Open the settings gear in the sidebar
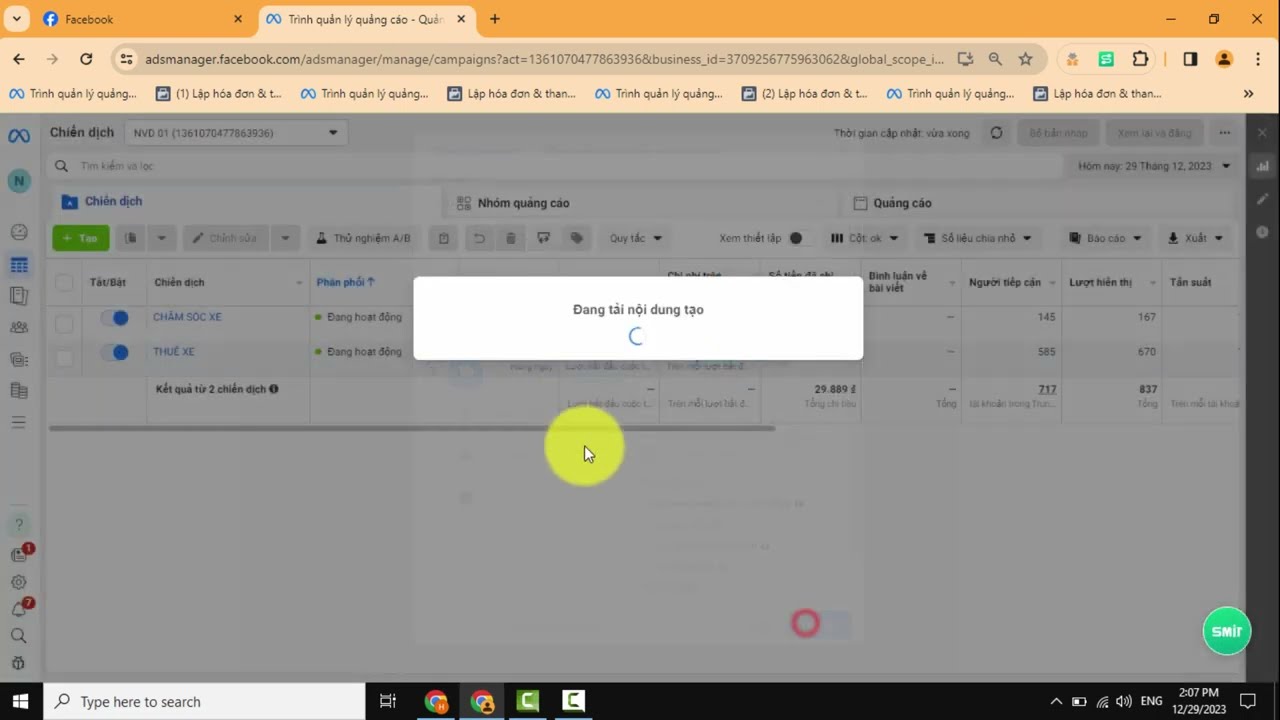The image size is (1280, 720). 18,582
